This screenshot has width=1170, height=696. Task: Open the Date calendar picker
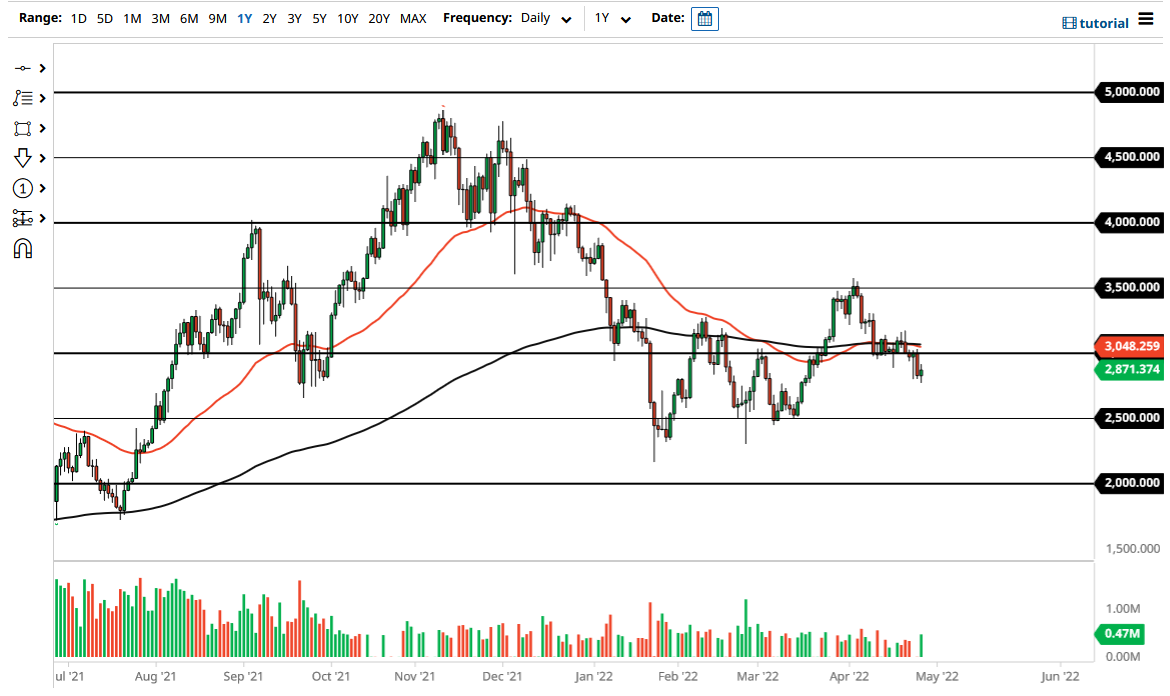click(705, 18)
